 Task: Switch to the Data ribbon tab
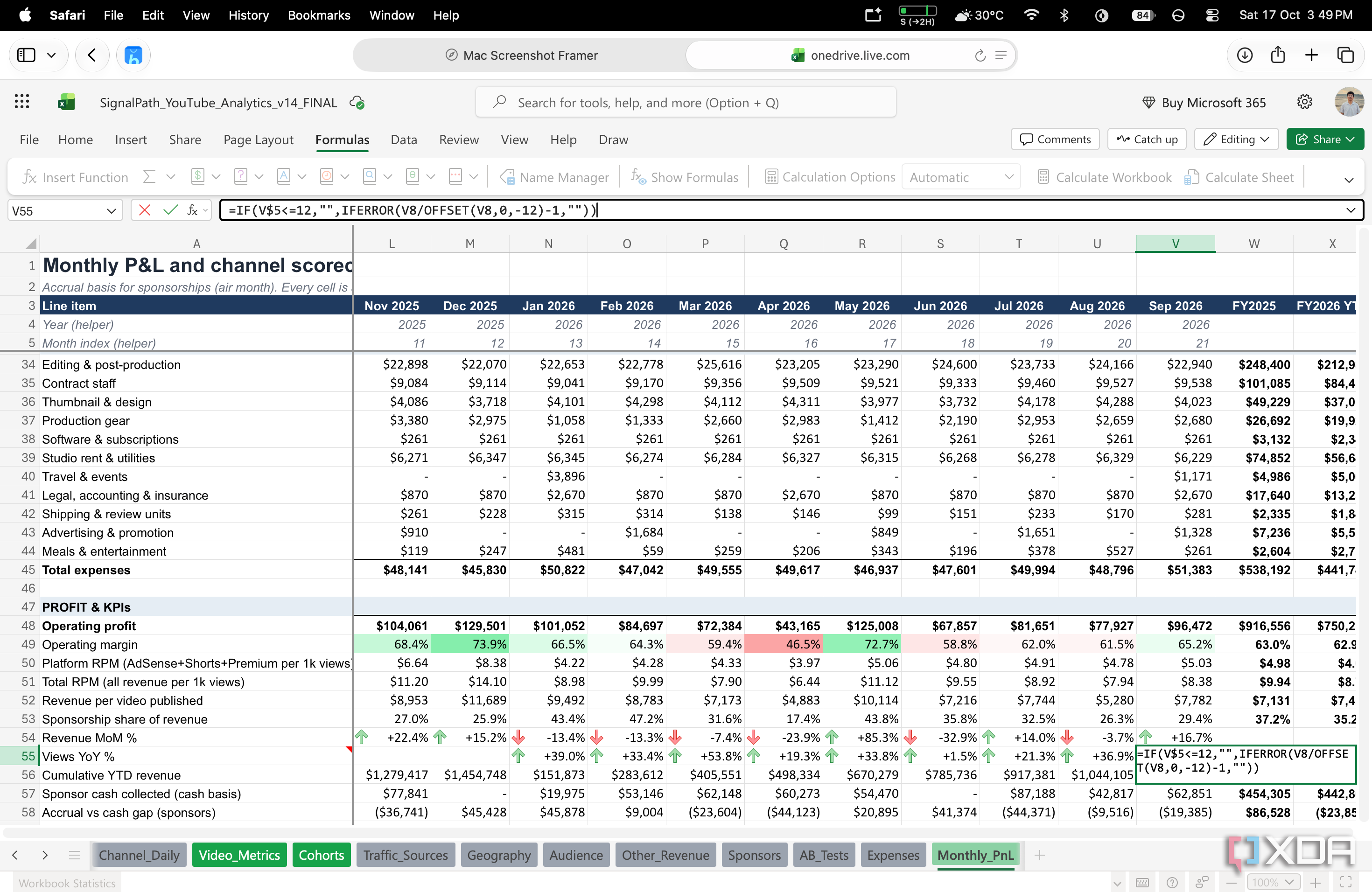point(404,139)
